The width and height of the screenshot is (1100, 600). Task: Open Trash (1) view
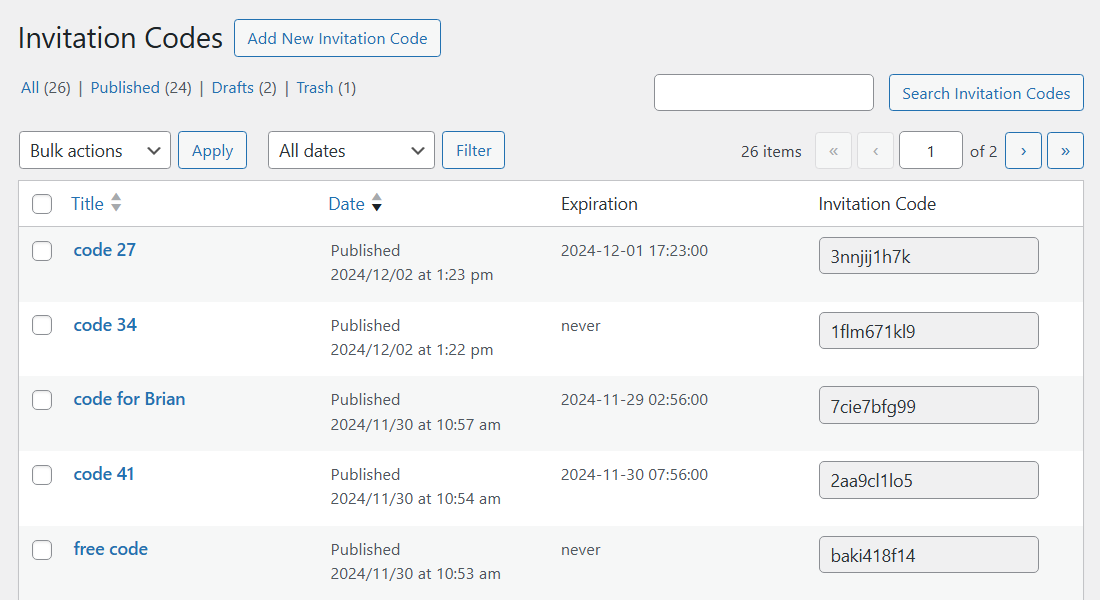click(x=326, y=88)
